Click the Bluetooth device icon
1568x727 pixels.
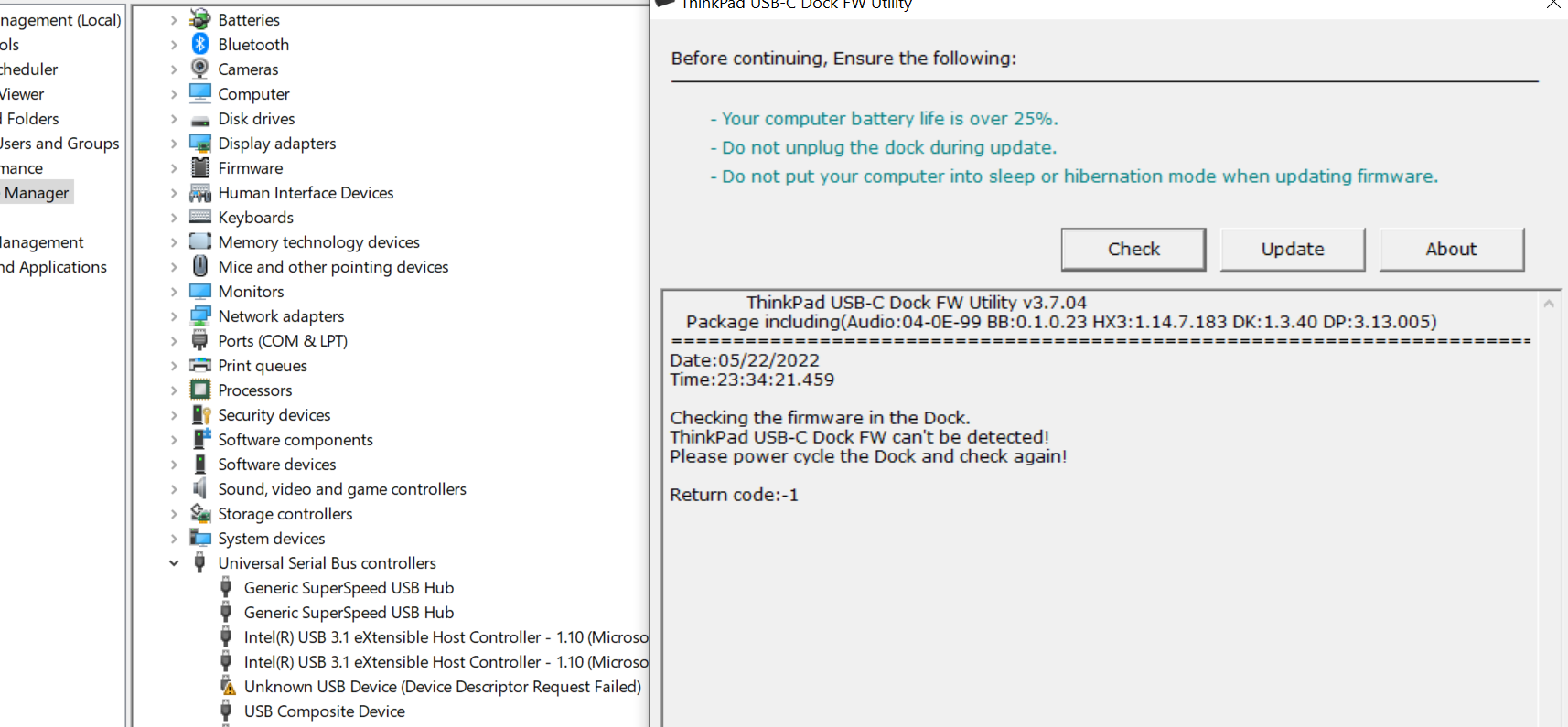200,44
